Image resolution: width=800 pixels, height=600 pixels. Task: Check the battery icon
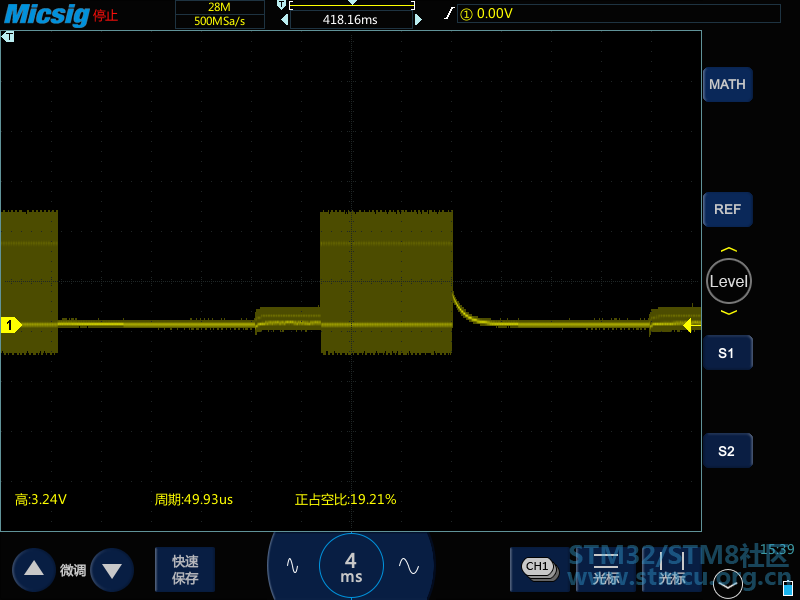[x=788, y=587]
